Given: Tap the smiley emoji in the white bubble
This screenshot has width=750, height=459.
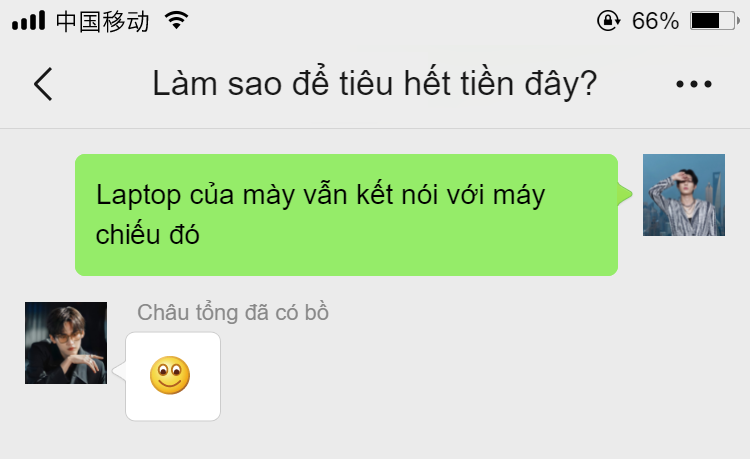Looking at the screenshot, I should [x=170, y=375].
